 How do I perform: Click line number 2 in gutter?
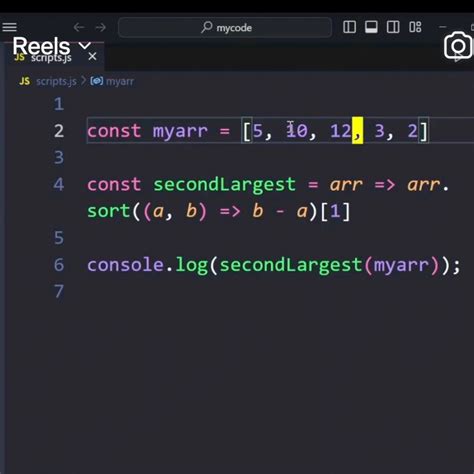point(59,131)
